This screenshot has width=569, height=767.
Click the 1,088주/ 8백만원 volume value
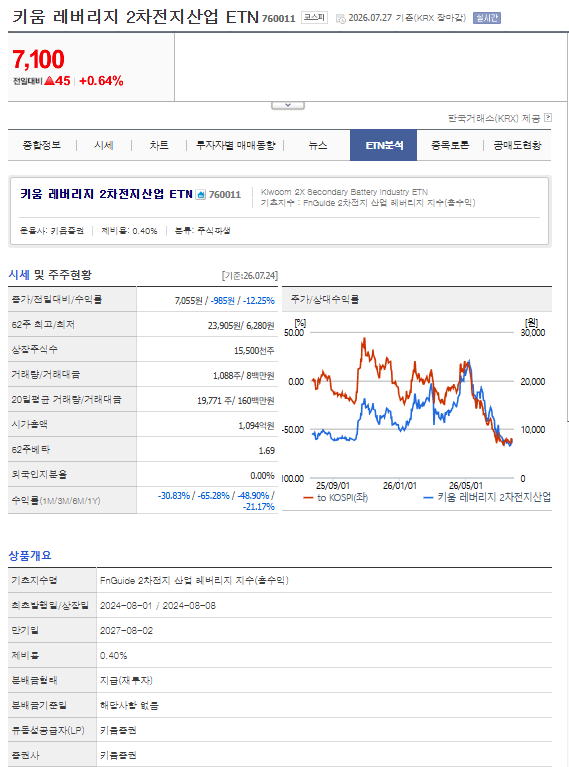click(x=243, y=375)
